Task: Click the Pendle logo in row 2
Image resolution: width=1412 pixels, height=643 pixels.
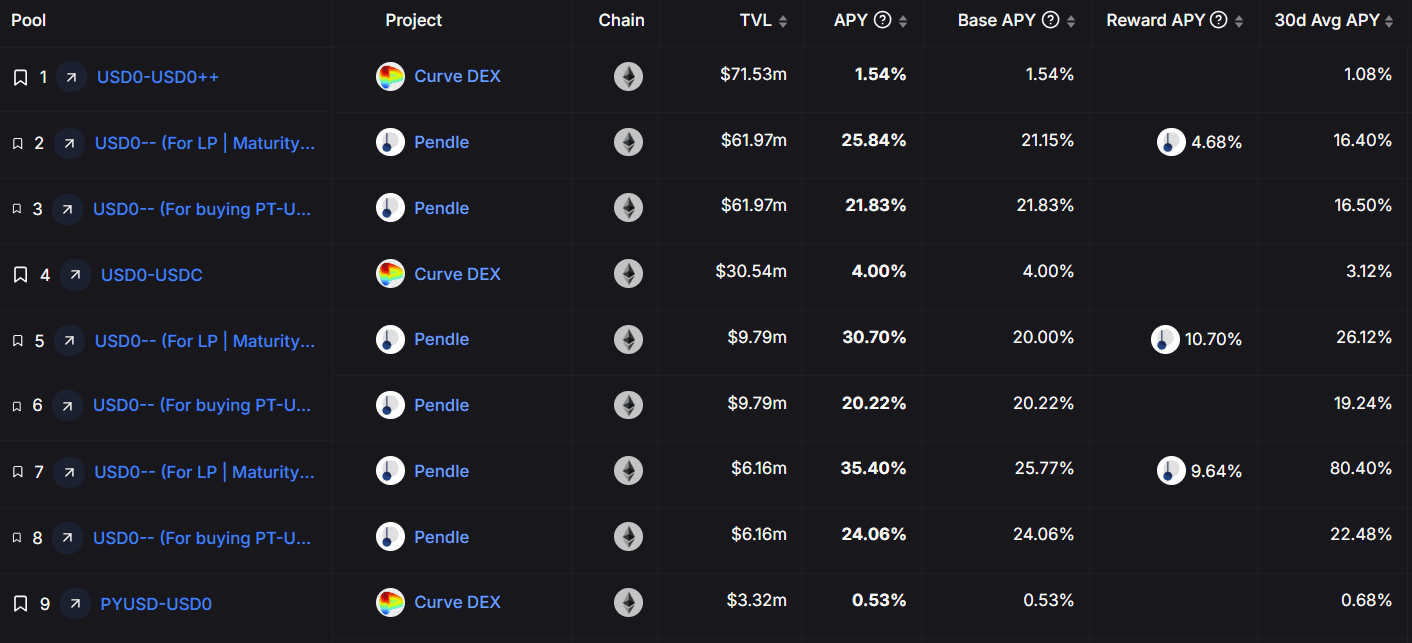Action: coord(390,142)
